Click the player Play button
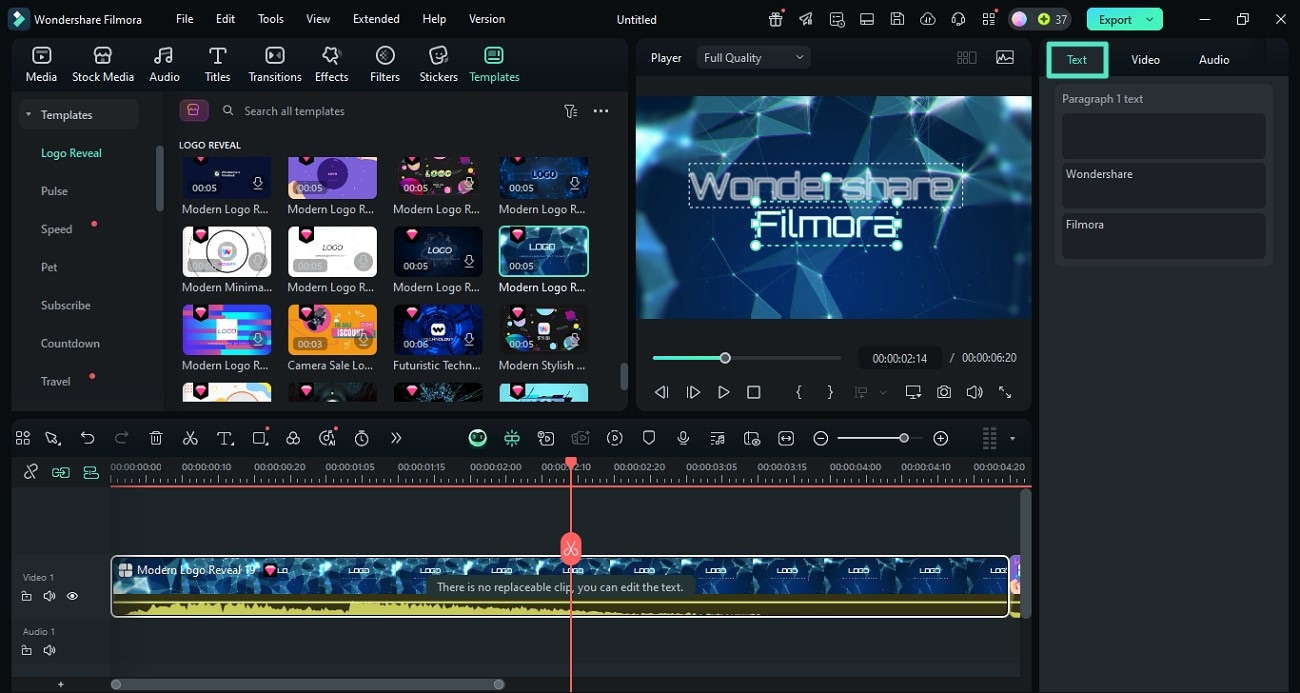Screen dimensions: 1300x693 pos(723,393)
